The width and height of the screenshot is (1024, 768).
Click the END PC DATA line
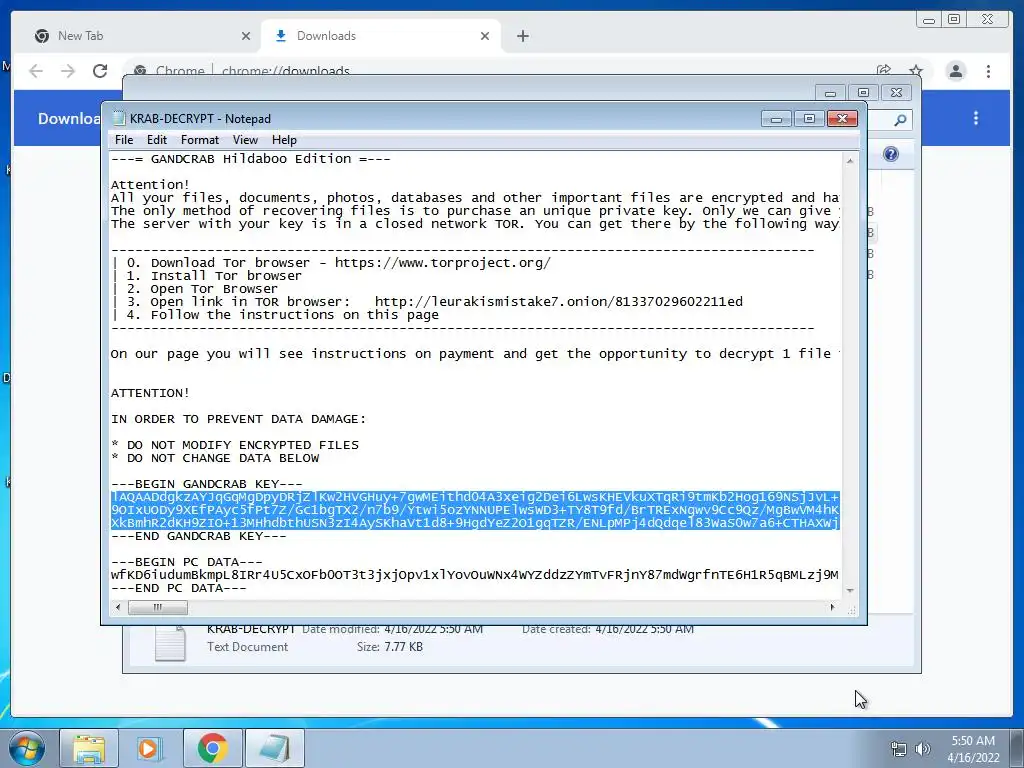click(x=179, y=588)
